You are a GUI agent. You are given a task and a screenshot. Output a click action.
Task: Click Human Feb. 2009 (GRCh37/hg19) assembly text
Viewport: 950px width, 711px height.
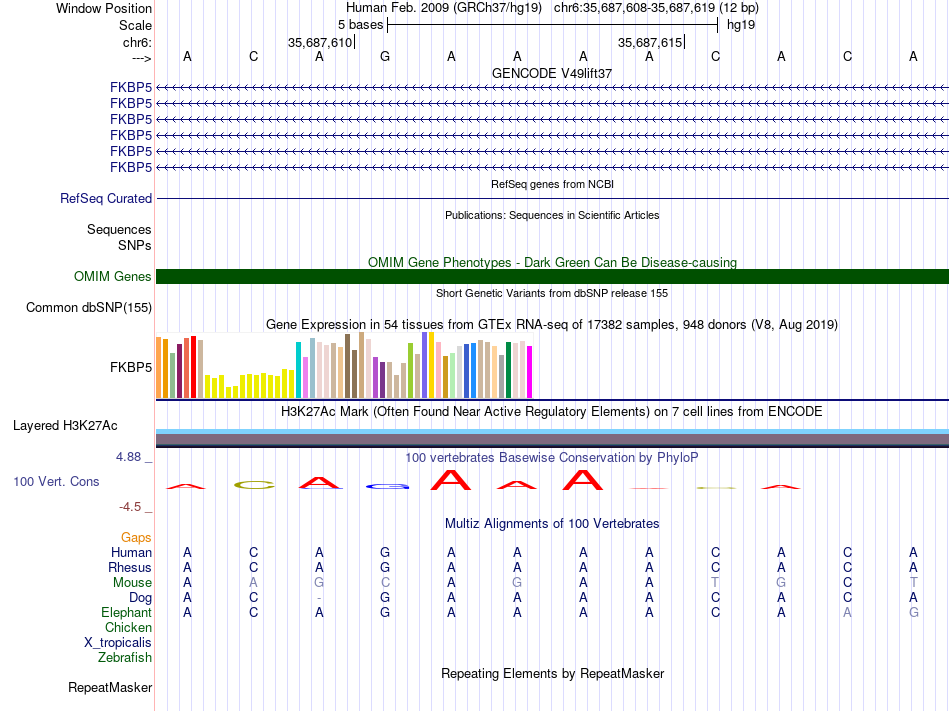pos(443,8)
